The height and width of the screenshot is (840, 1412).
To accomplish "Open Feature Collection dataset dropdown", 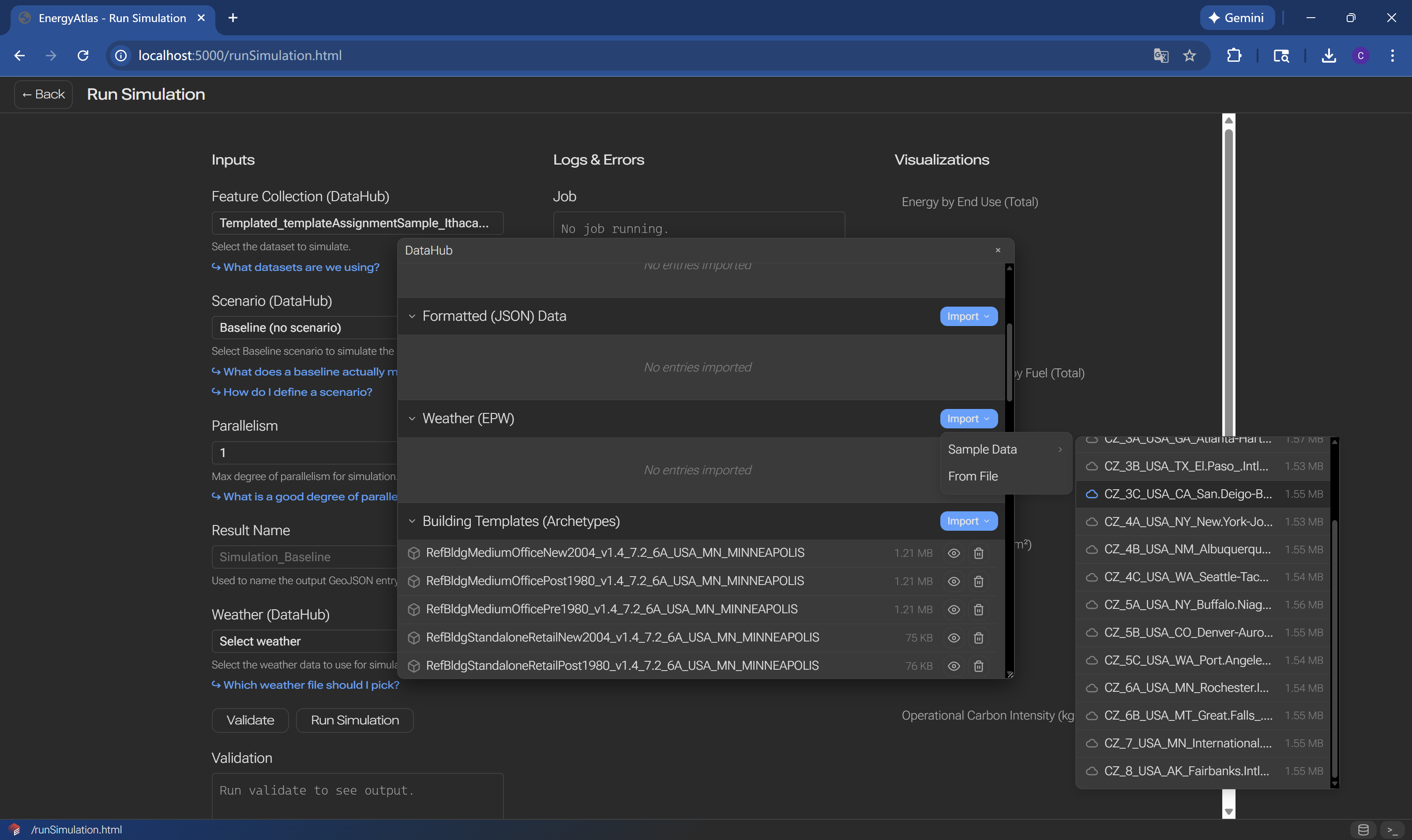I will [357, 223].
